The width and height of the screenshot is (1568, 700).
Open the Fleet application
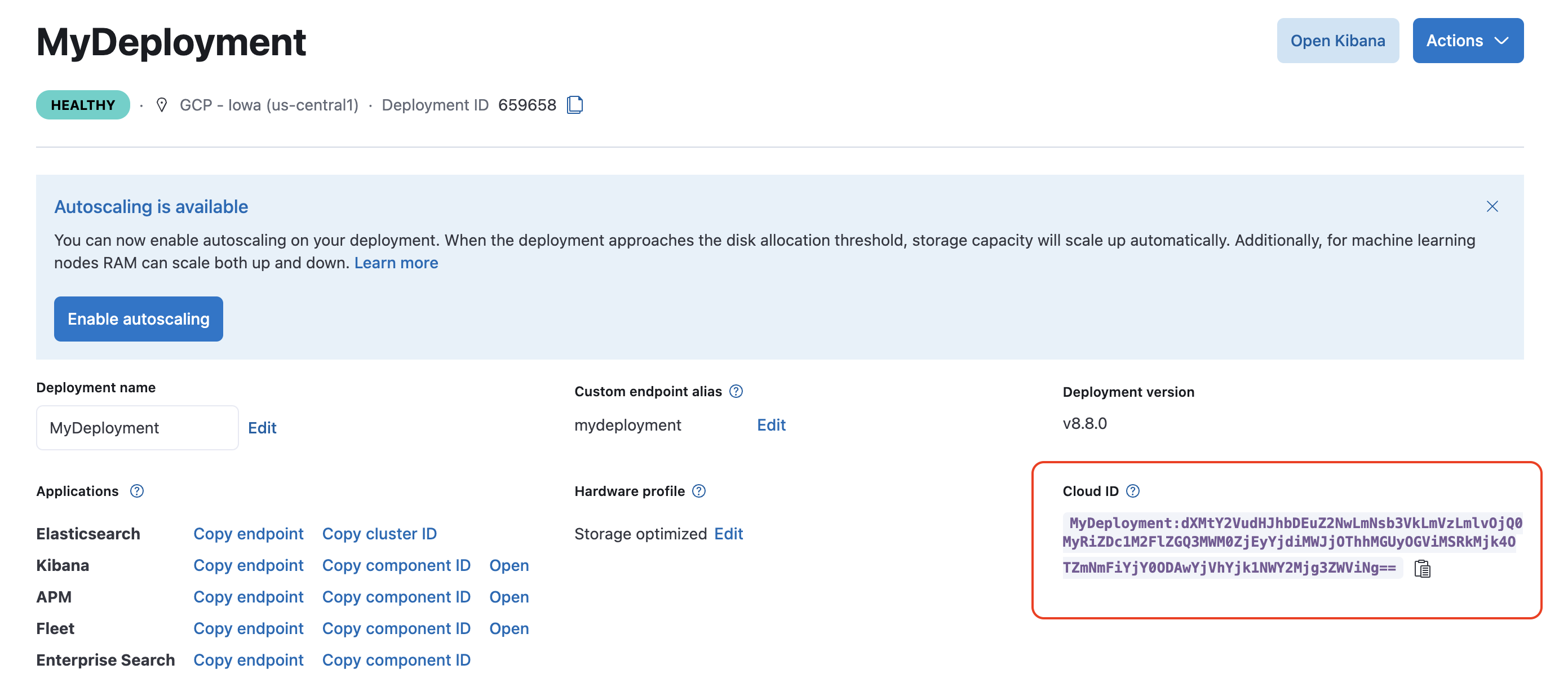508,628
